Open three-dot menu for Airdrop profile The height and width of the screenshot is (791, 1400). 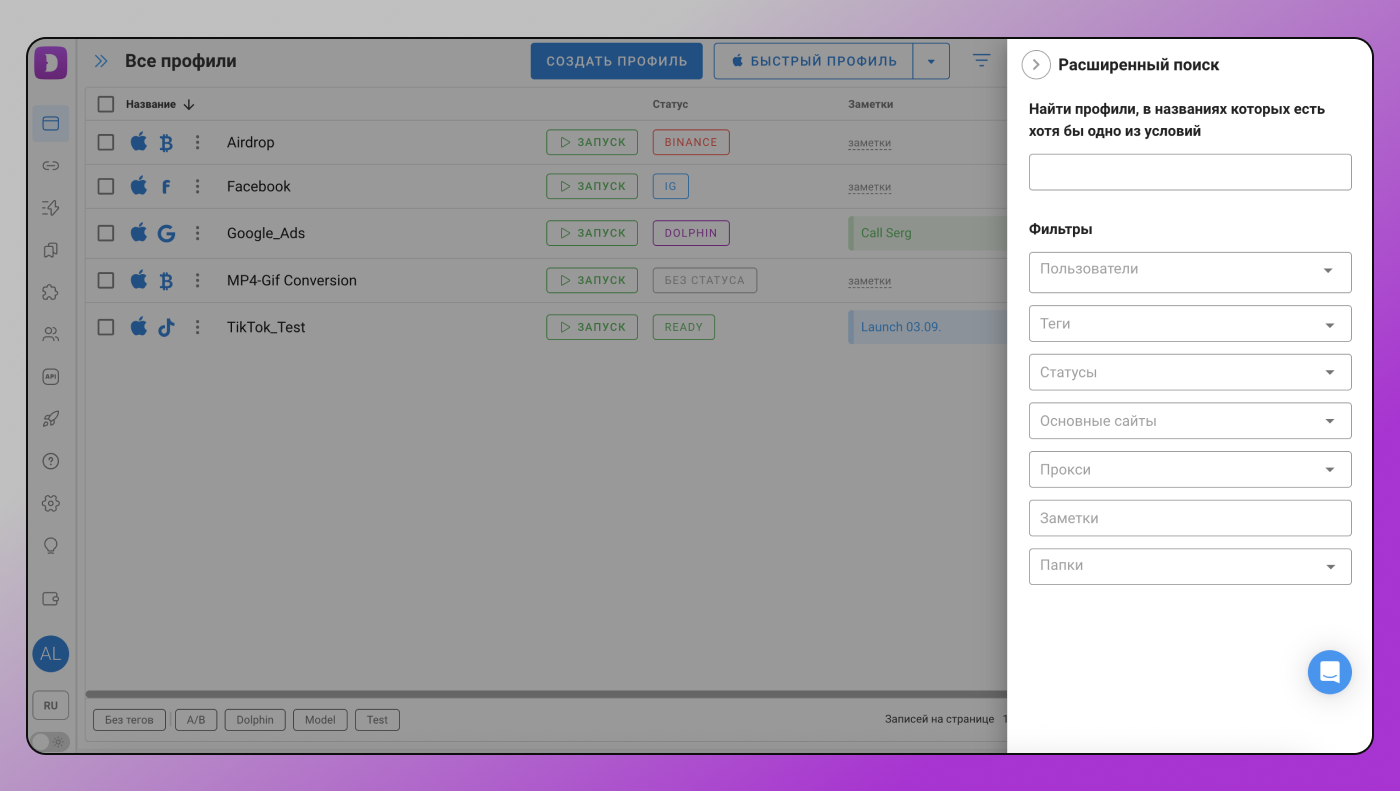pyautogui.click(x=198, y=142)
